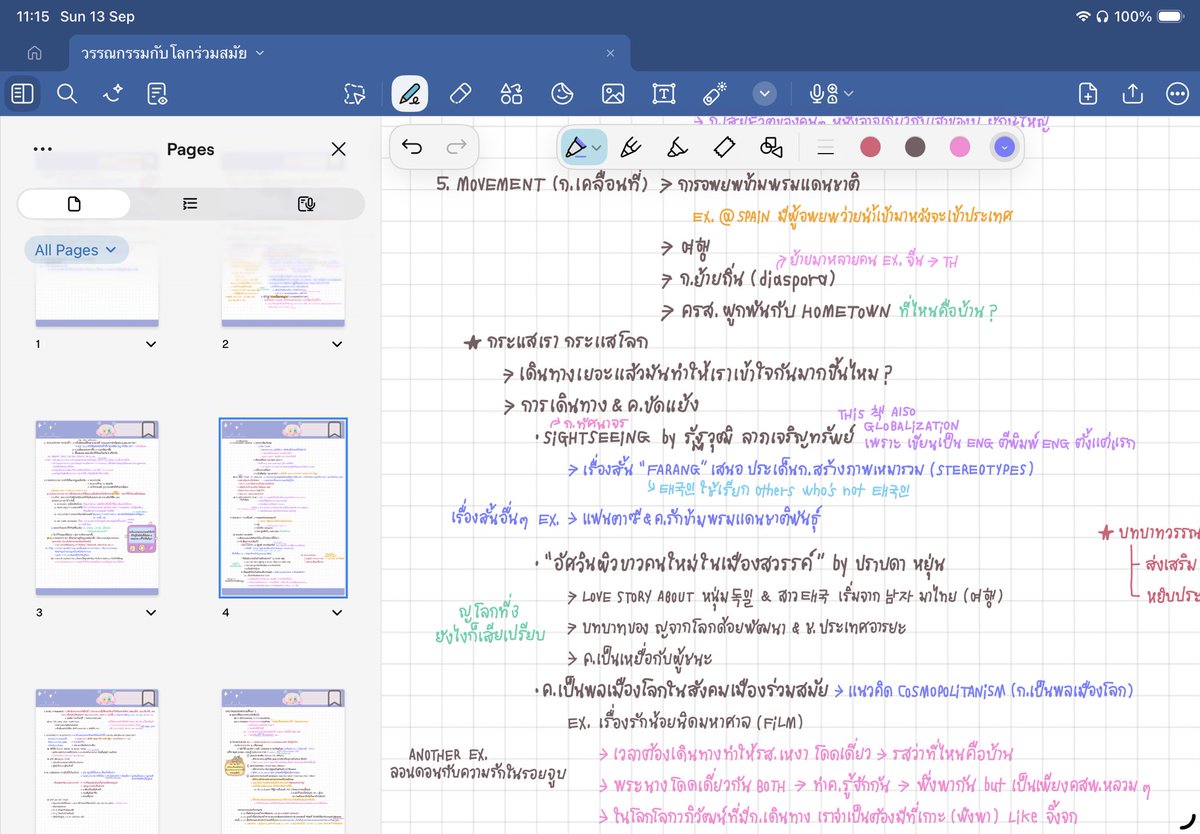Open the AI sparkle assistant
The width and height of the screenshot is (1200, 834).
click(112, 94)
